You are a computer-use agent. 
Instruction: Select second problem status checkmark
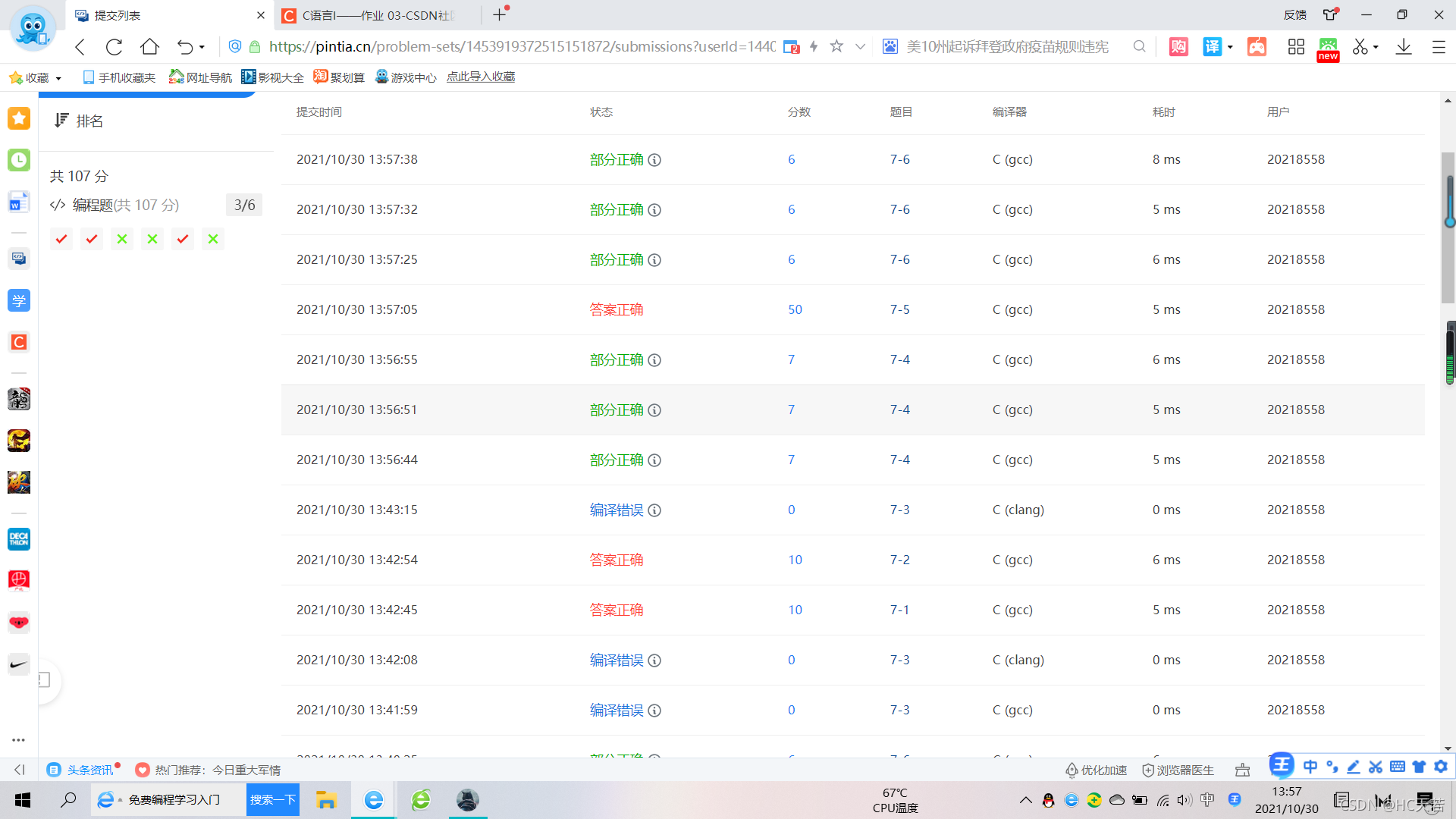tap(92, 239)
